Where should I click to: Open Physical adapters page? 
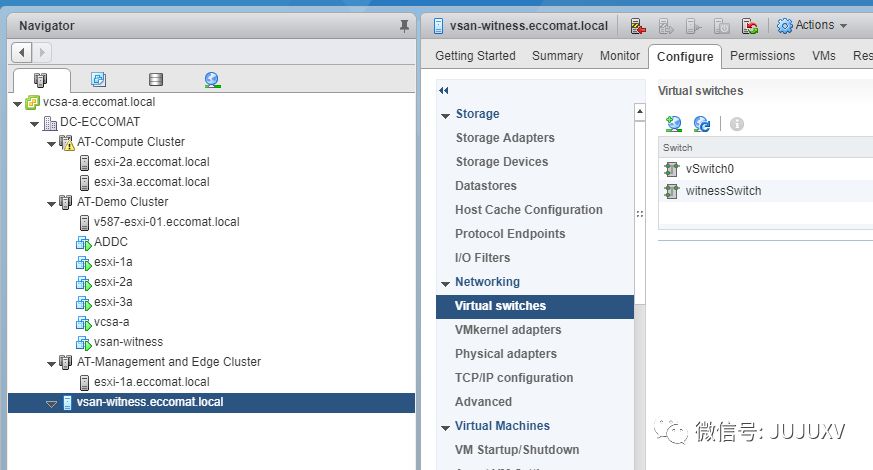click(506, 354)
